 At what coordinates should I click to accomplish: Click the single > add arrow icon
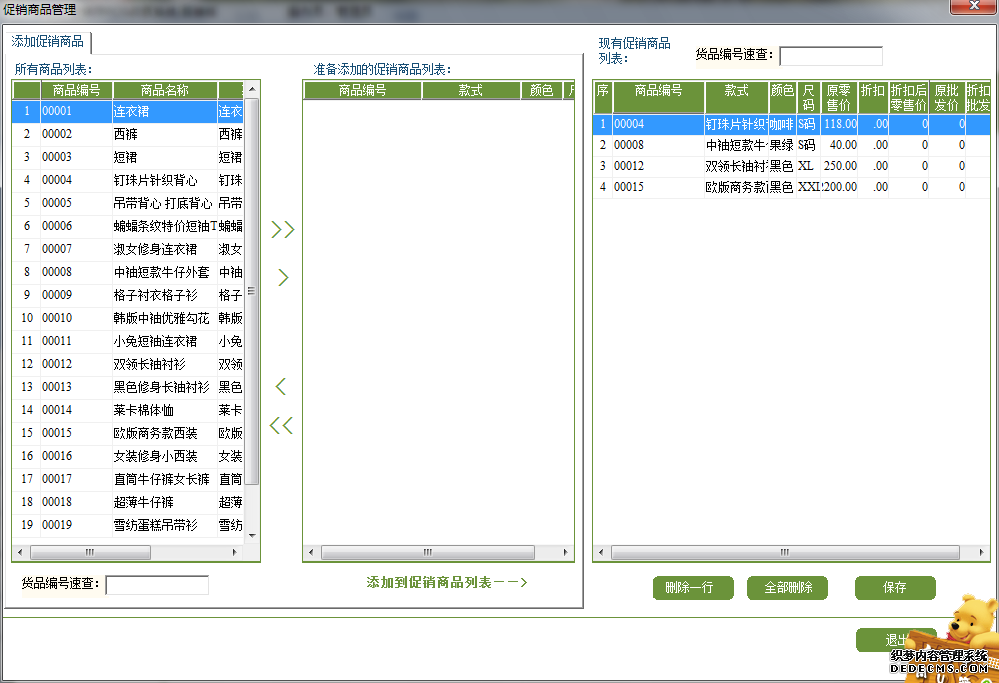click(x=282, y=277)
